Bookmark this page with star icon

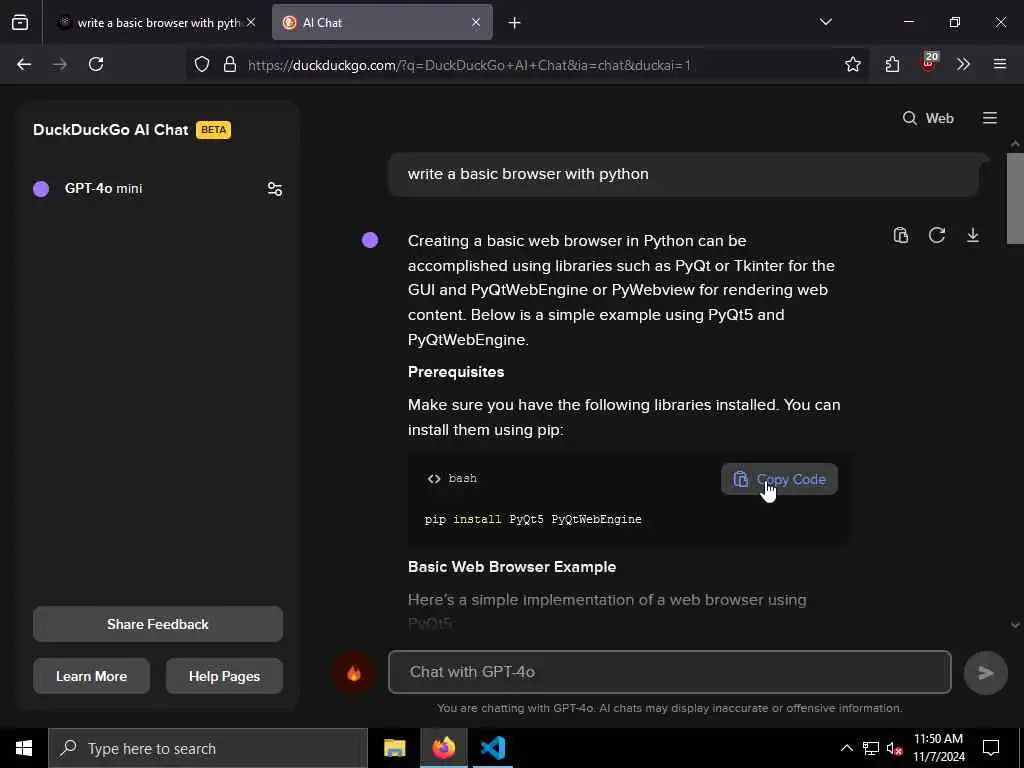[x=852, y=64]
